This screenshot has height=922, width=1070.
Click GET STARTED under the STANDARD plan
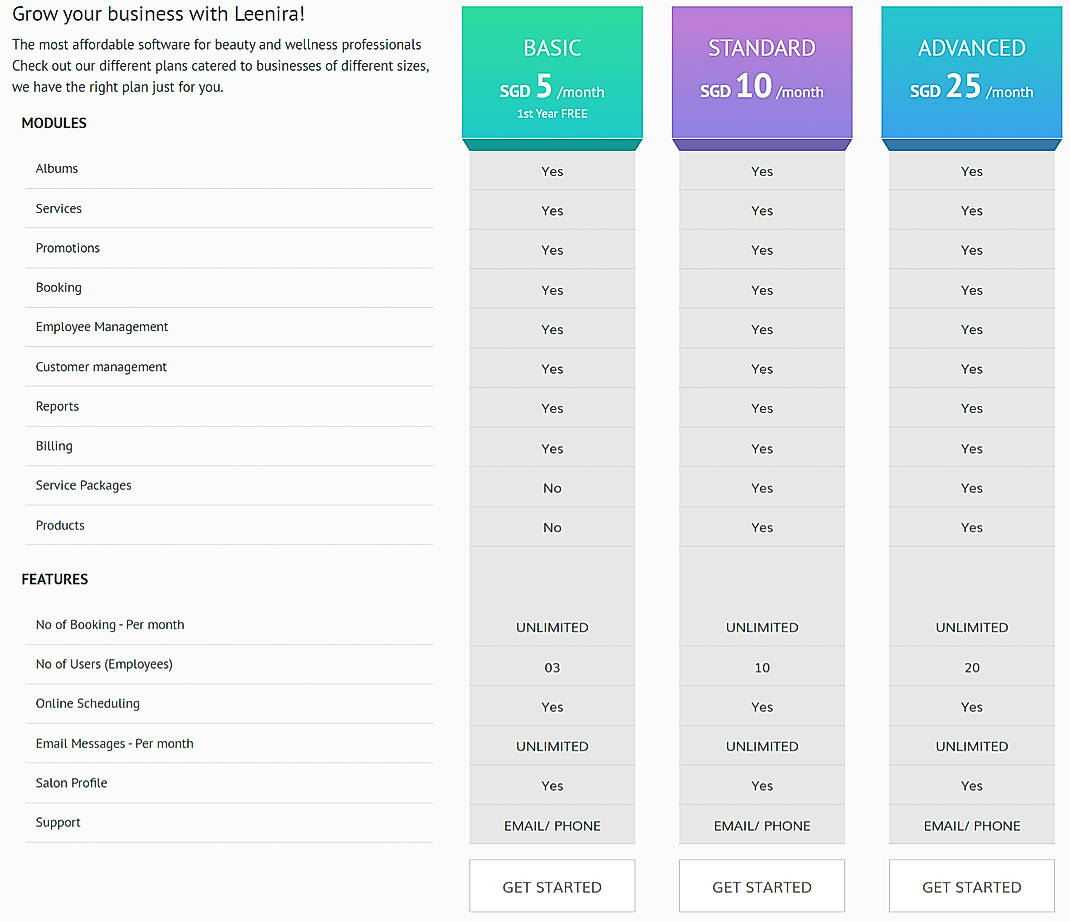[x=761, y=886]
